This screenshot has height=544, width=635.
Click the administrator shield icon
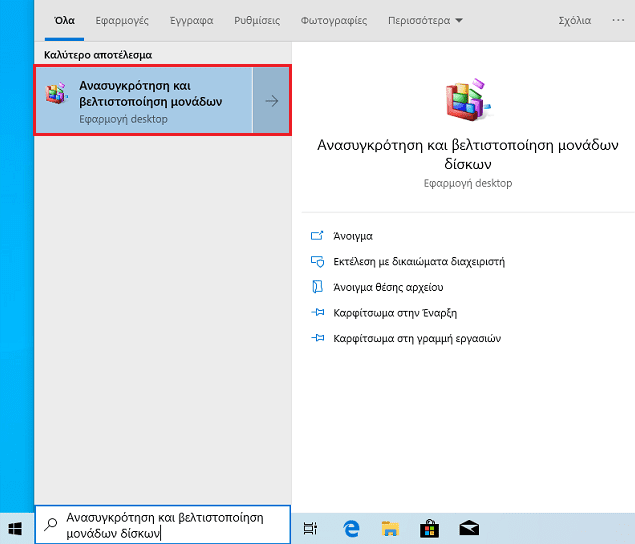tap(317, 261)
